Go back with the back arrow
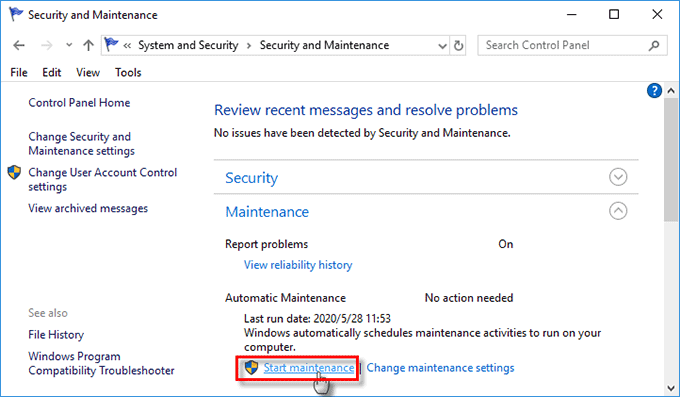This screenshot has height=397, width=680. [x=19, y=45]
